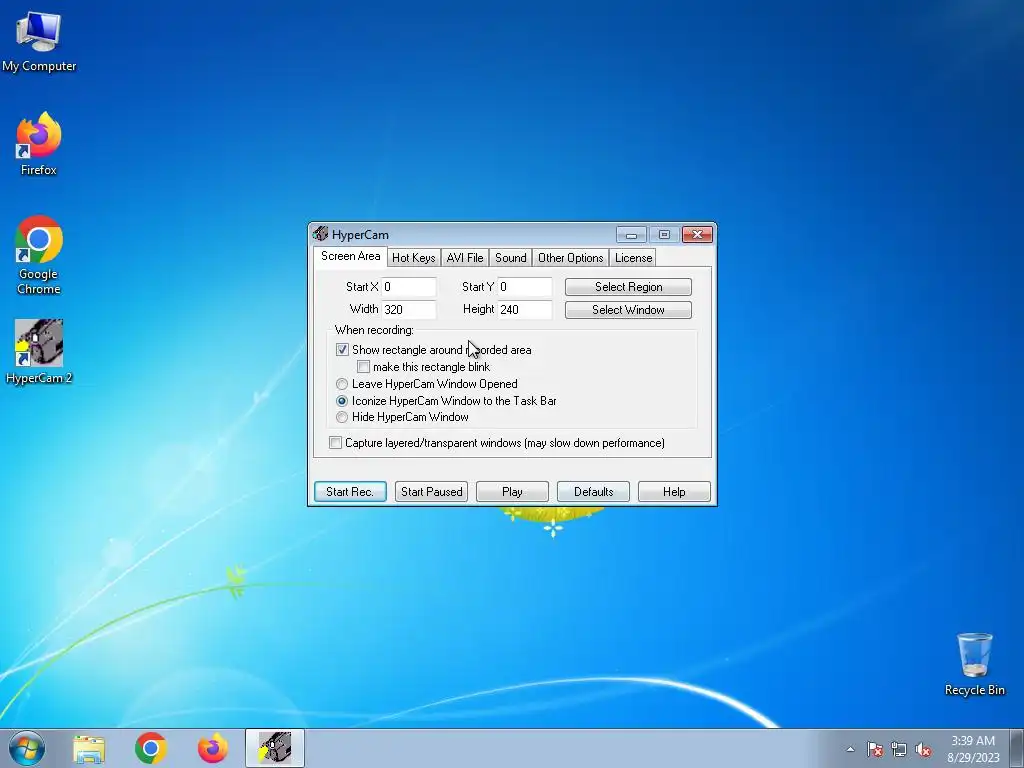Open HyperCam 2 desktop shortcut
This screenshot has width=1024, height=768.
(39, 351)
